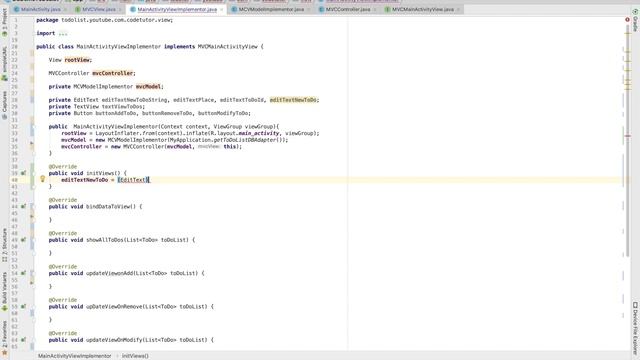Close the MVCView.java tab

click(x=120, y=9)
